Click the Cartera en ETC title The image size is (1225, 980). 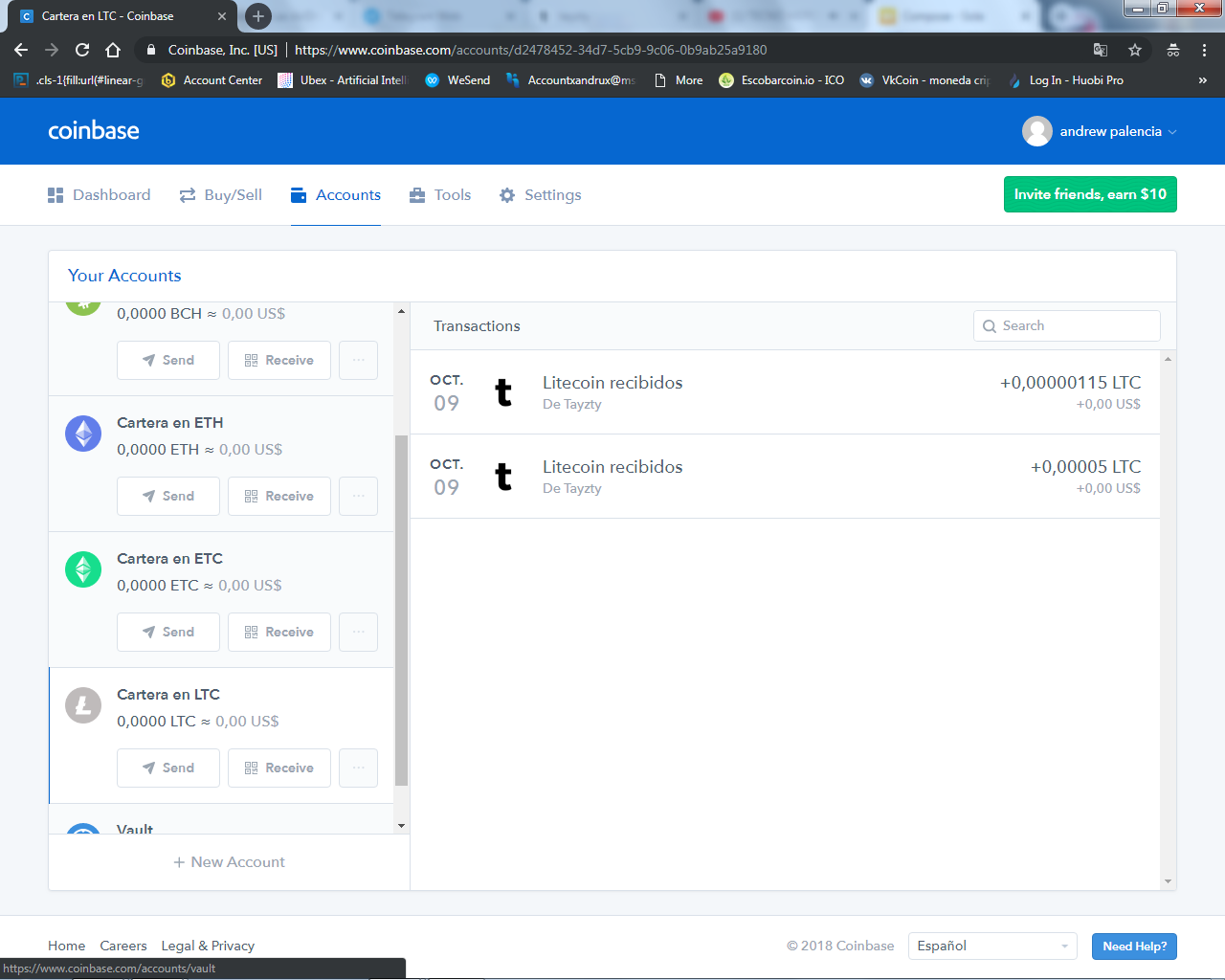click(x=169, y=559)
